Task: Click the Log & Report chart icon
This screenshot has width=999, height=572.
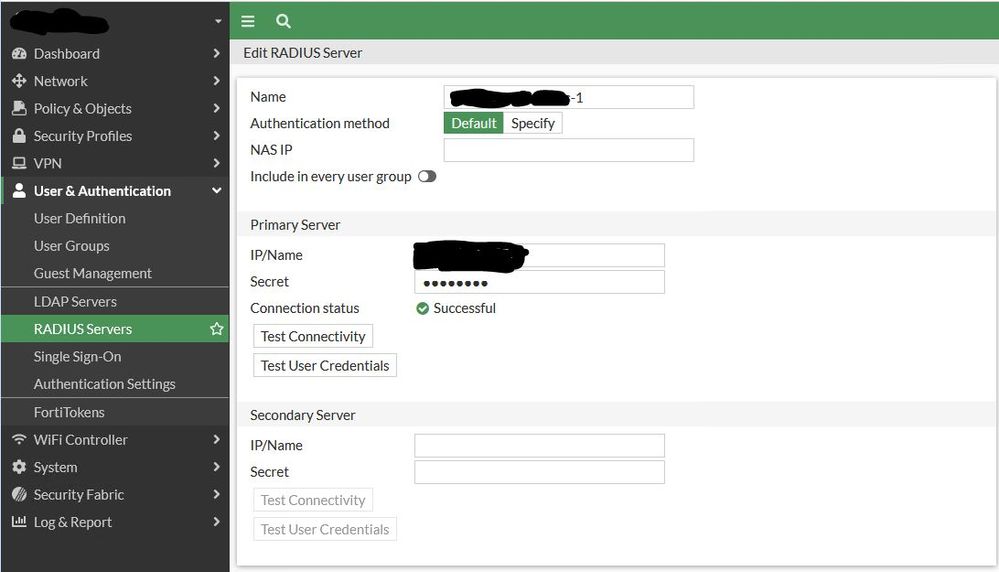Action: pyautogui.click(x=19, y=522)
